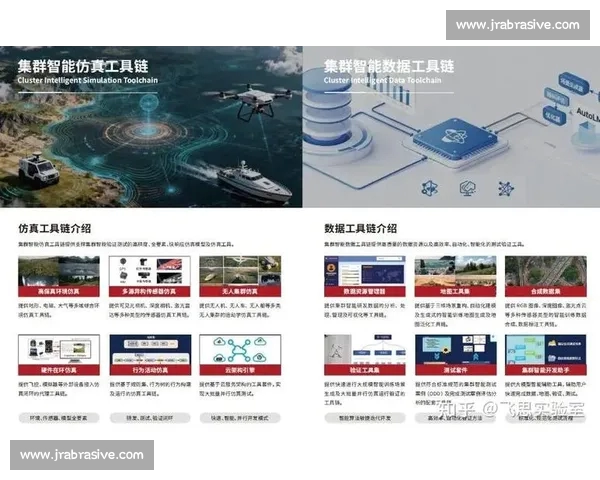The height and width of the screenshot is (480, 600).
Task: Select the 研发、测试、验证闭环 pill tag
Action: (150, 418)
